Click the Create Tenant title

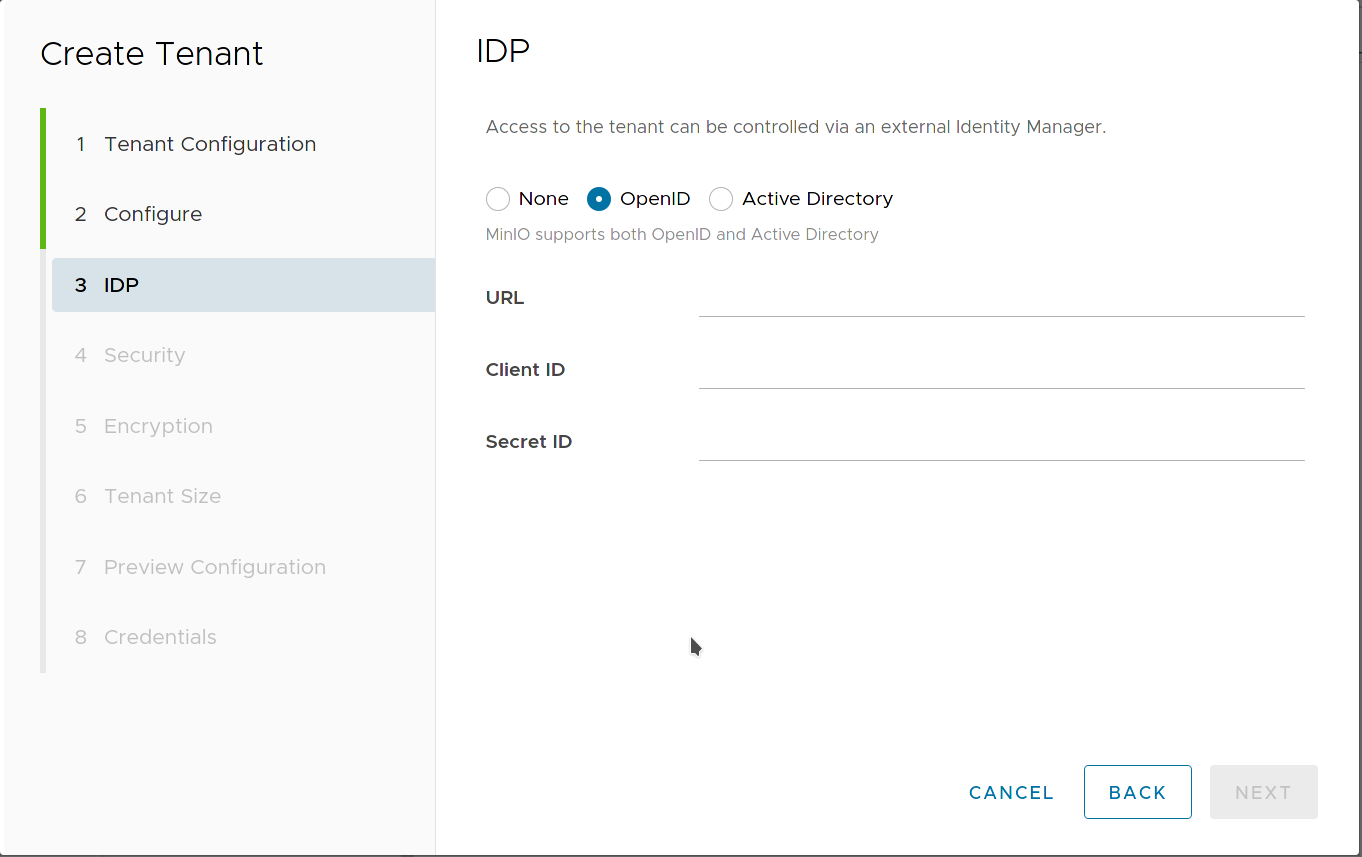coord(151,54)
